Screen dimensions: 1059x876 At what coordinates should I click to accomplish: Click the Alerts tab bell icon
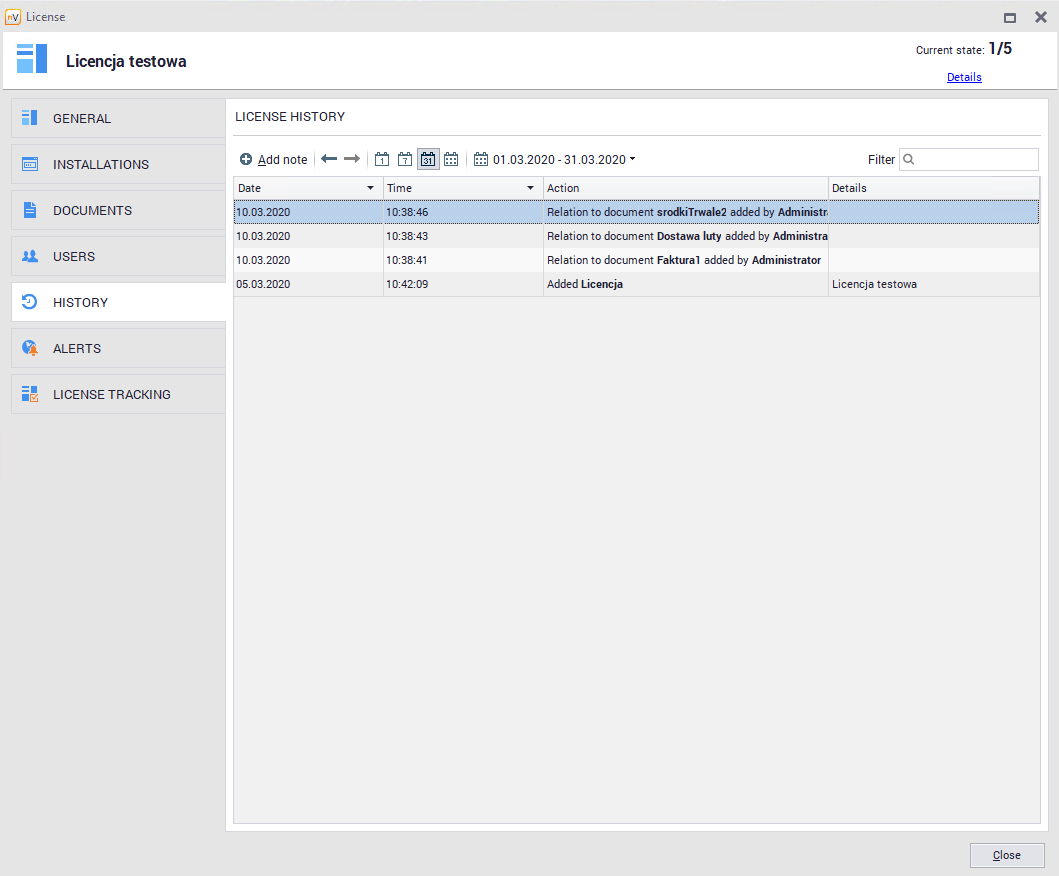pyautogui.click(x=30, y=348)
